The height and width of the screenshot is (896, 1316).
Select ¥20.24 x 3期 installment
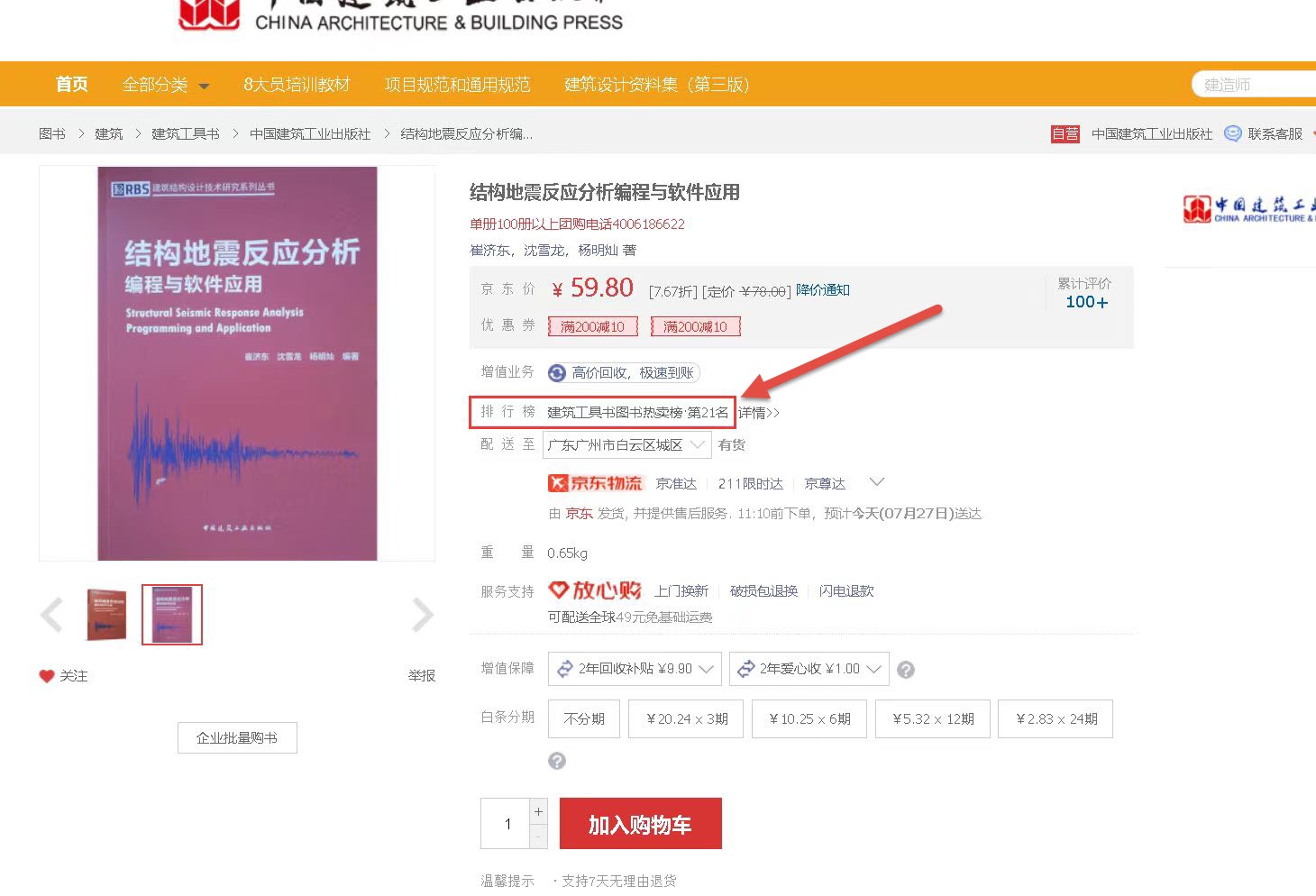coord(687,718)
